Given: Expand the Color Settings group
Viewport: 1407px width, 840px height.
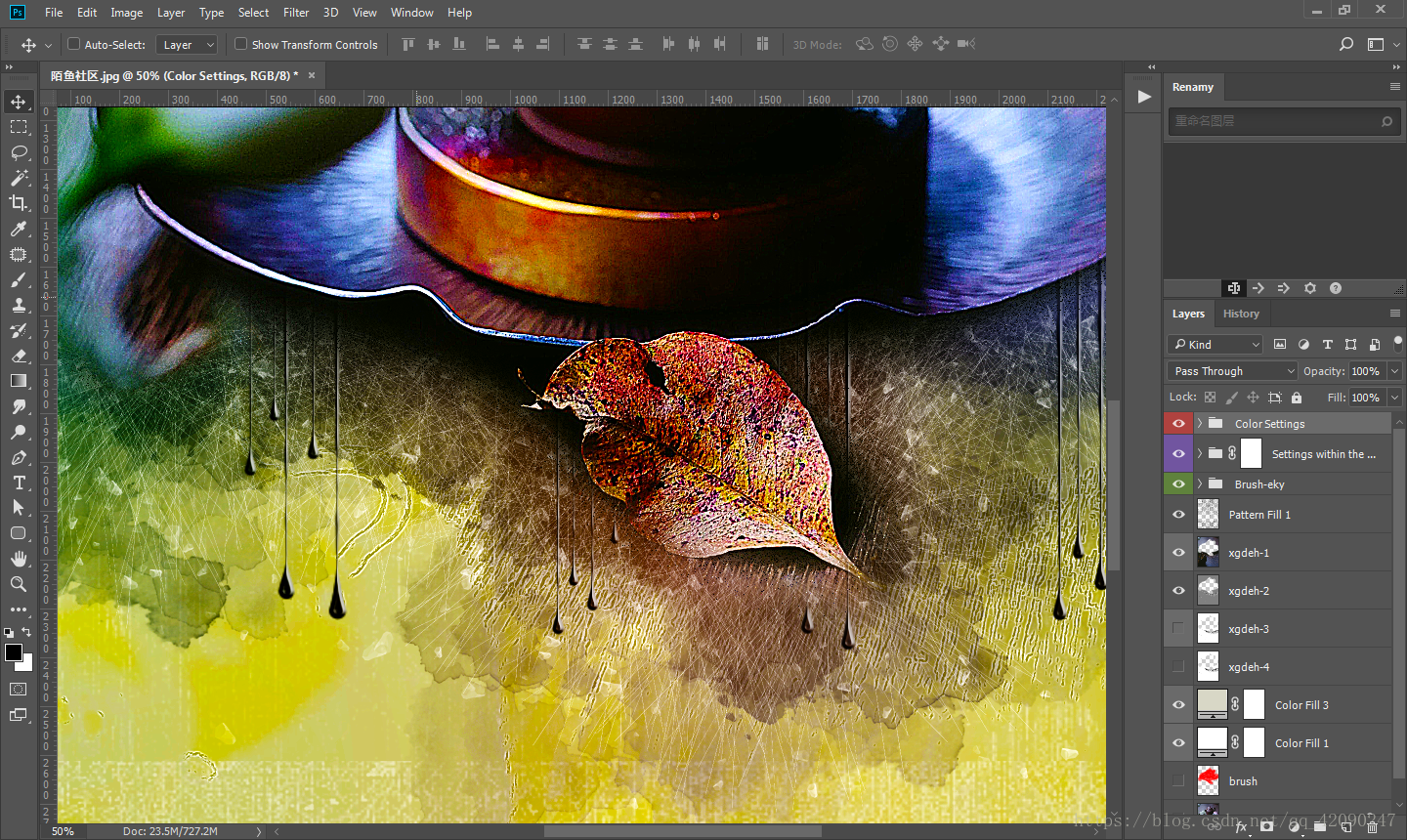Looking at the screenshot, I should tap(1200, 423).
